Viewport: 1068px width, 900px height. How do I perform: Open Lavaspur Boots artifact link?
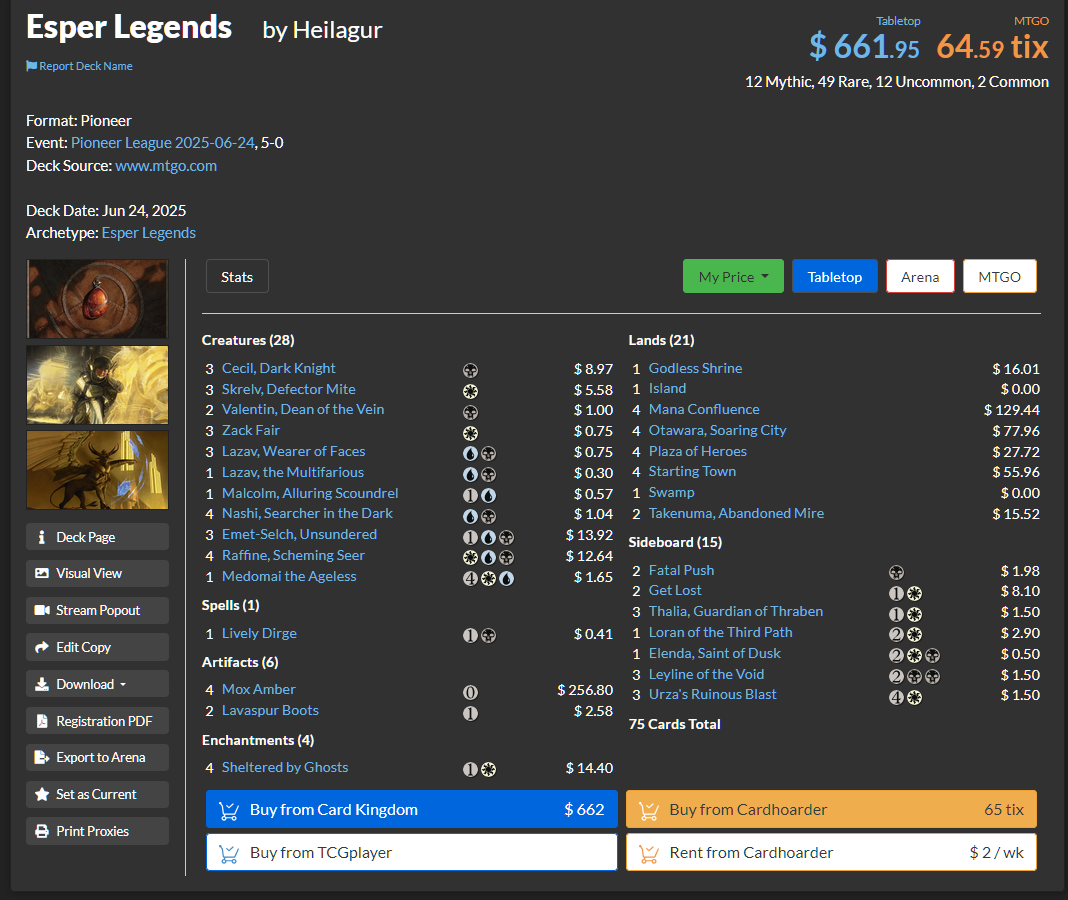coord(270,711)
